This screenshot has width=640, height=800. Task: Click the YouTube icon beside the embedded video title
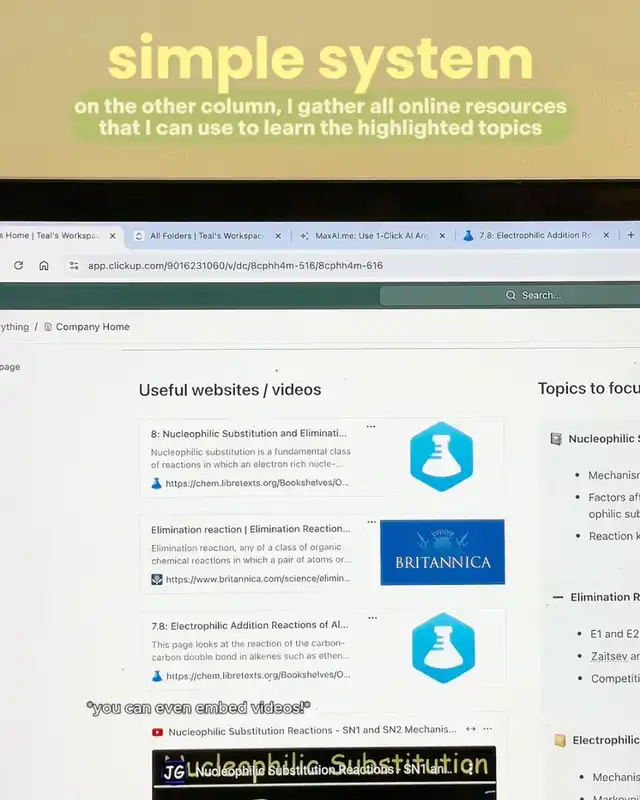pyautogui.click(x=158, y=731)
